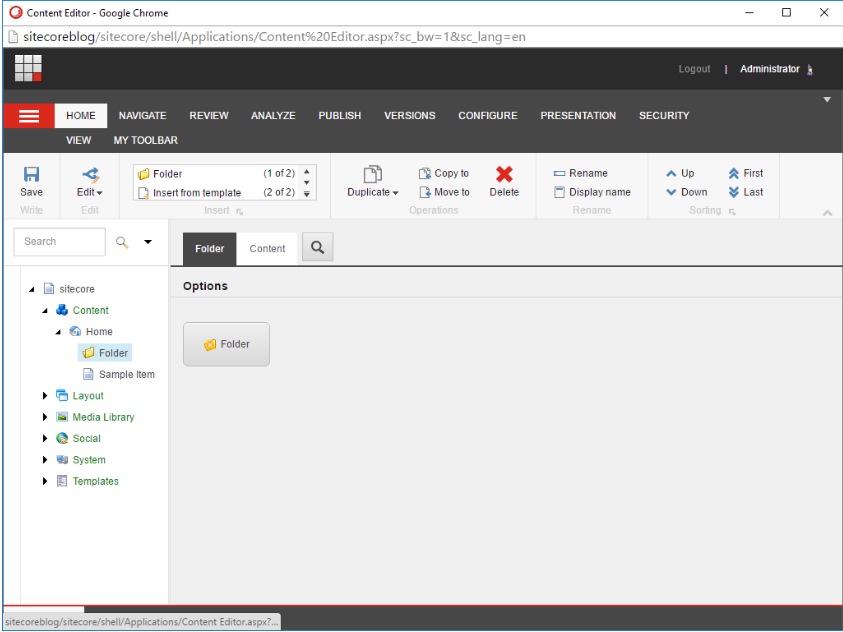Click the Rename icon
Viewport: 843px width, 632px height.
(x=559, y=173)
